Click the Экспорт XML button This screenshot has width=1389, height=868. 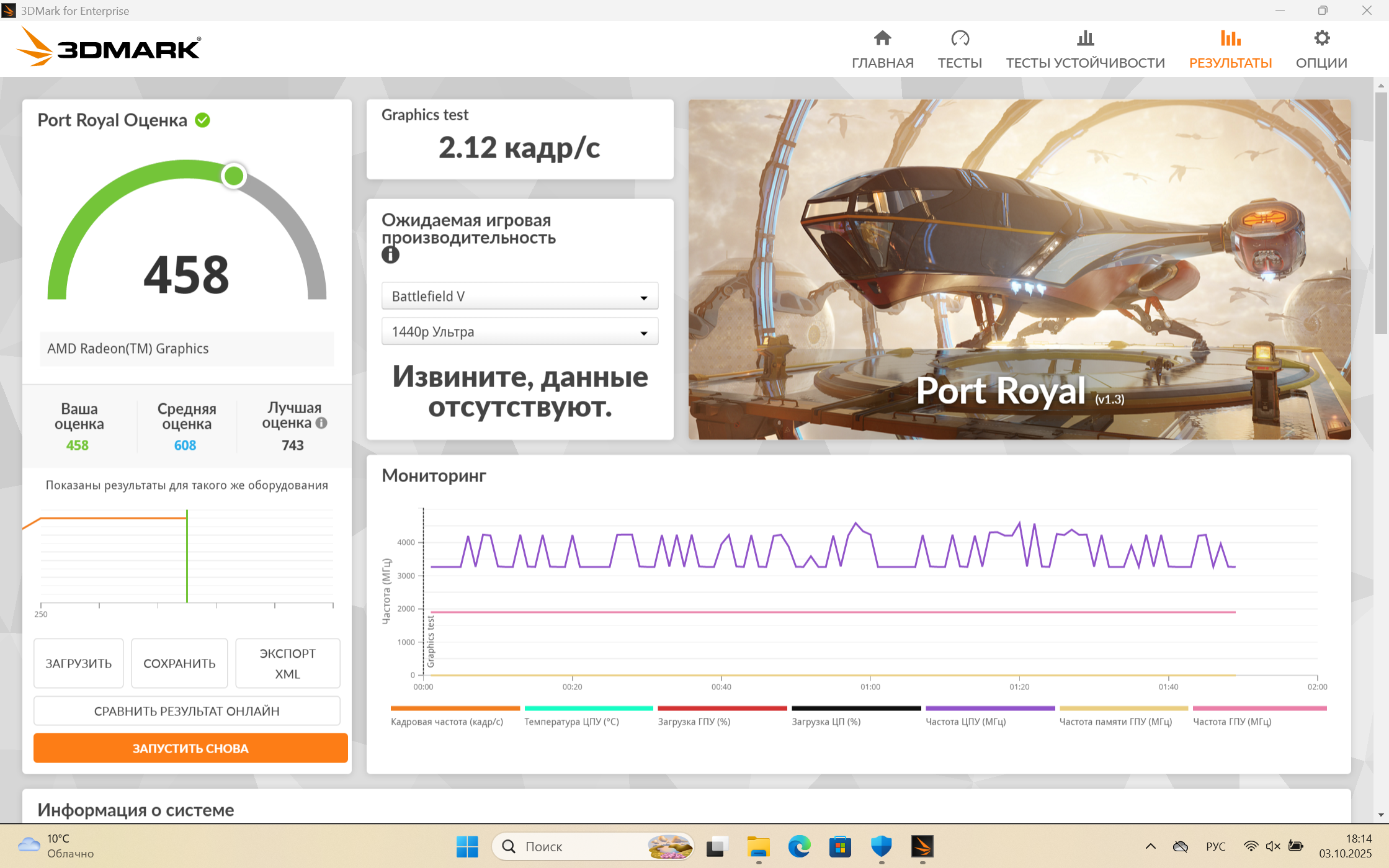point(287,663)
